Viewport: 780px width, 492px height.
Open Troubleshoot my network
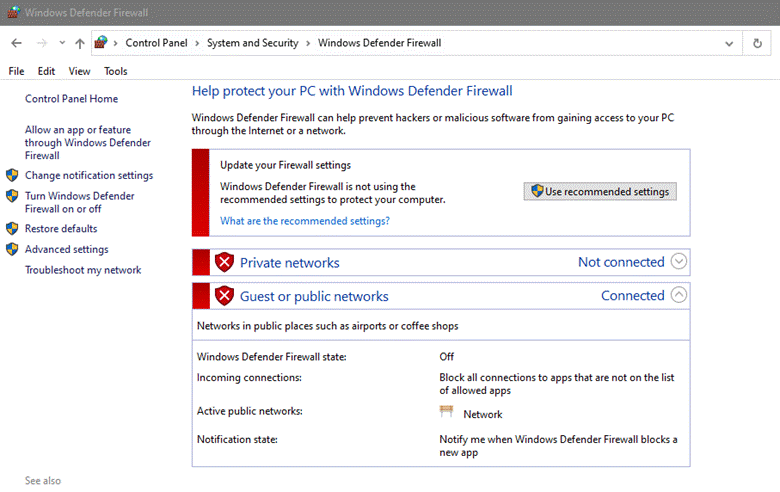click(x=83, y=270)
